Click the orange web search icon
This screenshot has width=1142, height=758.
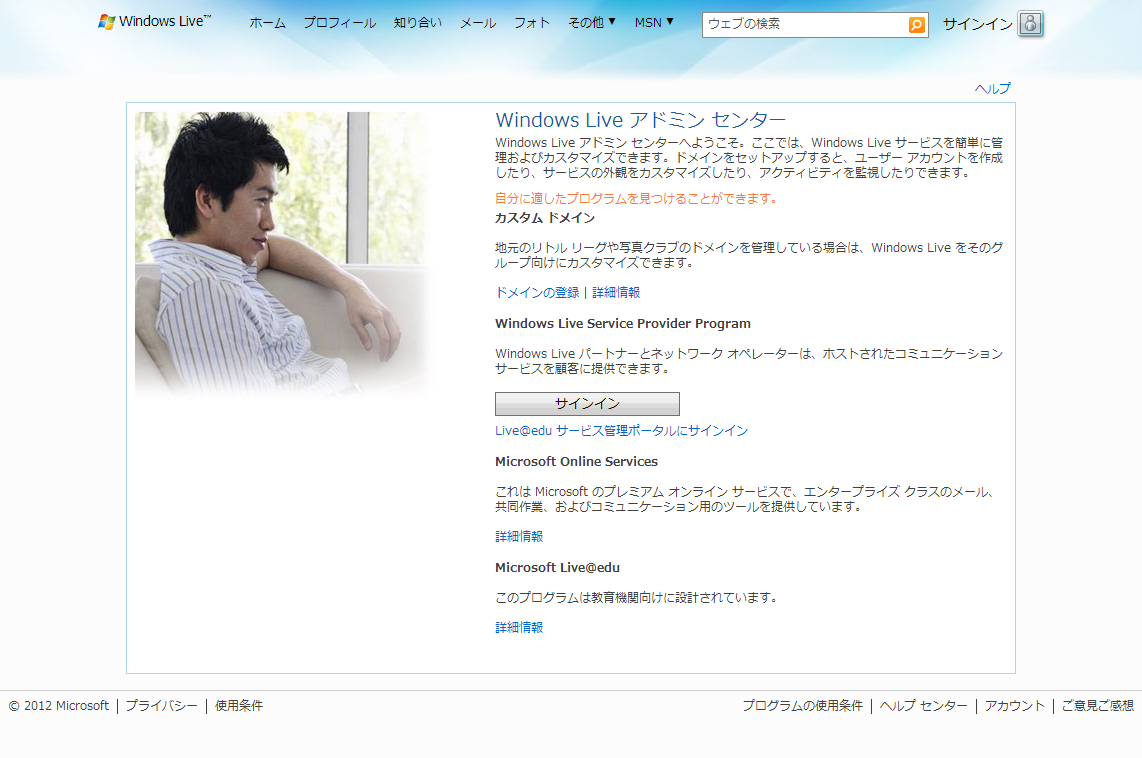click(916, 25)
